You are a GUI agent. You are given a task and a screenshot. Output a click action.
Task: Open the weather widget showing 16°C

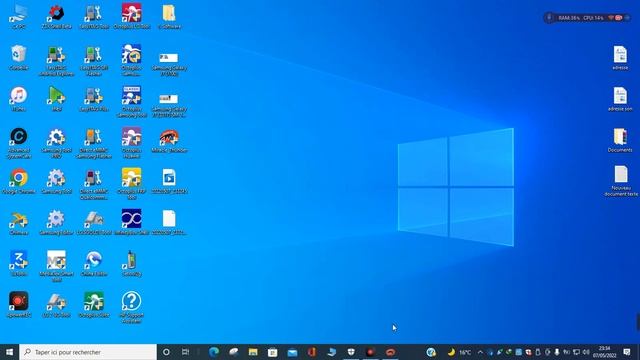[459, 352]
